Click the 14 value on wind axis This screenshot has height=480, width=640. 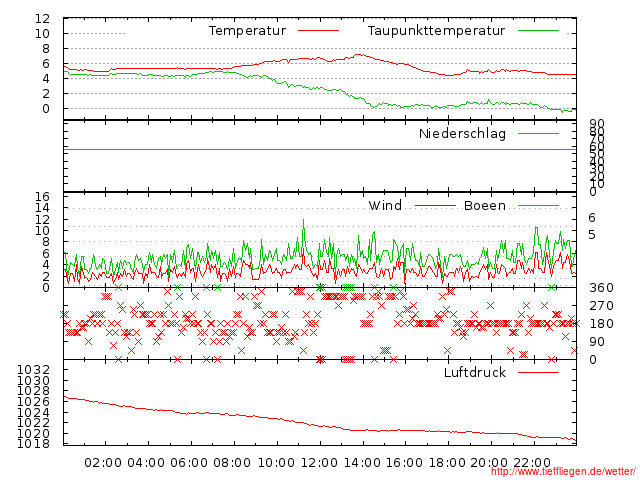click(x=42, y=208)
